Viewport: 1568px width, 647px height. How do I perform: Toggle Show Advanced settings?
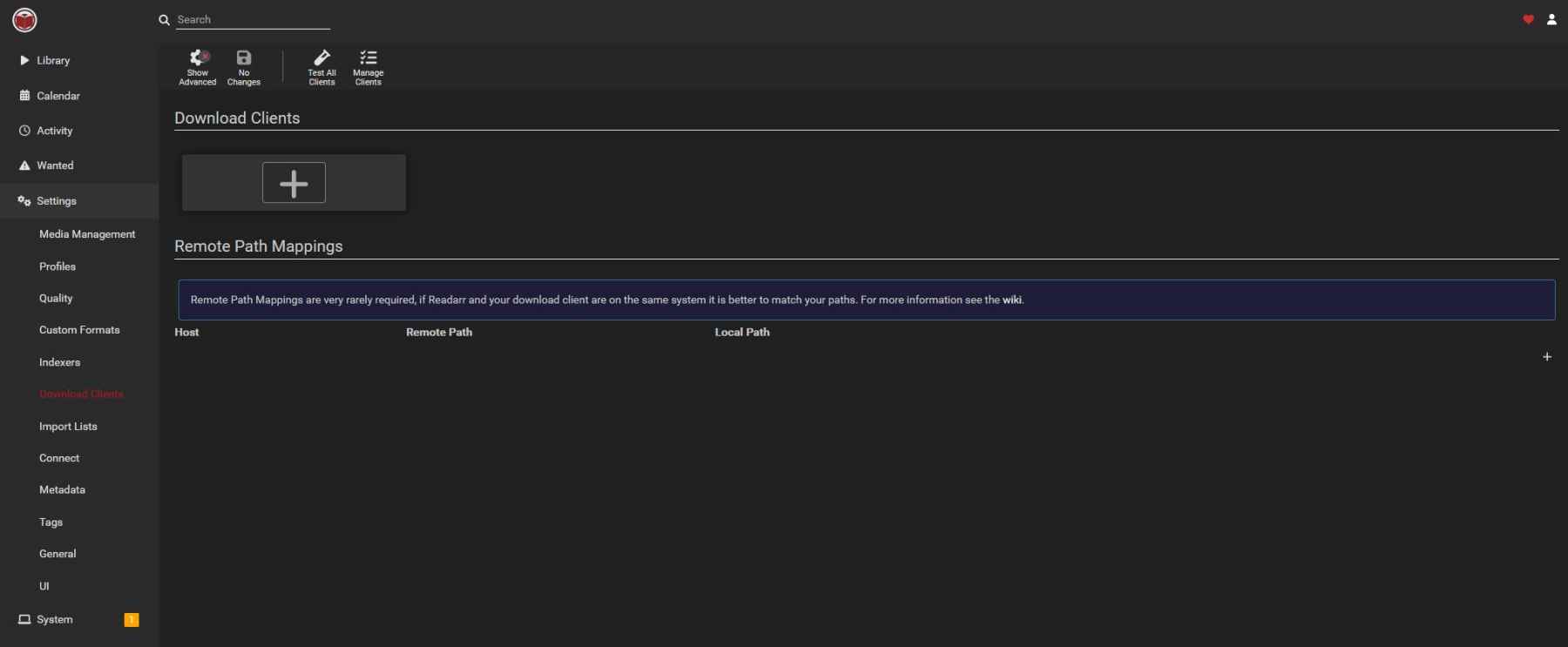(x=198, y=67)
